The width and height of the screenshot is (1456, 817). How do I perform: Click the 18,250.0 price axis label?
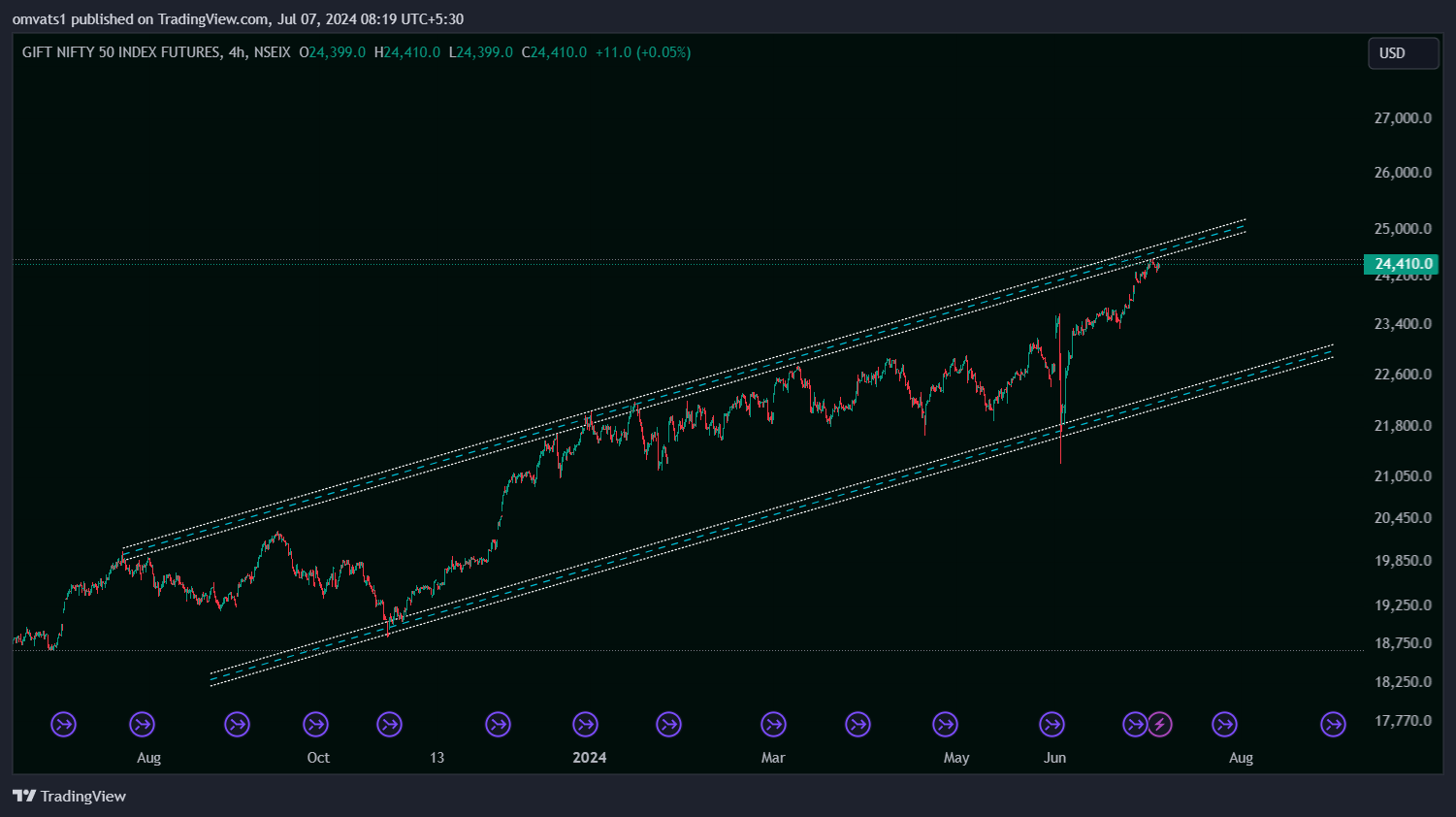(1403, 682)
